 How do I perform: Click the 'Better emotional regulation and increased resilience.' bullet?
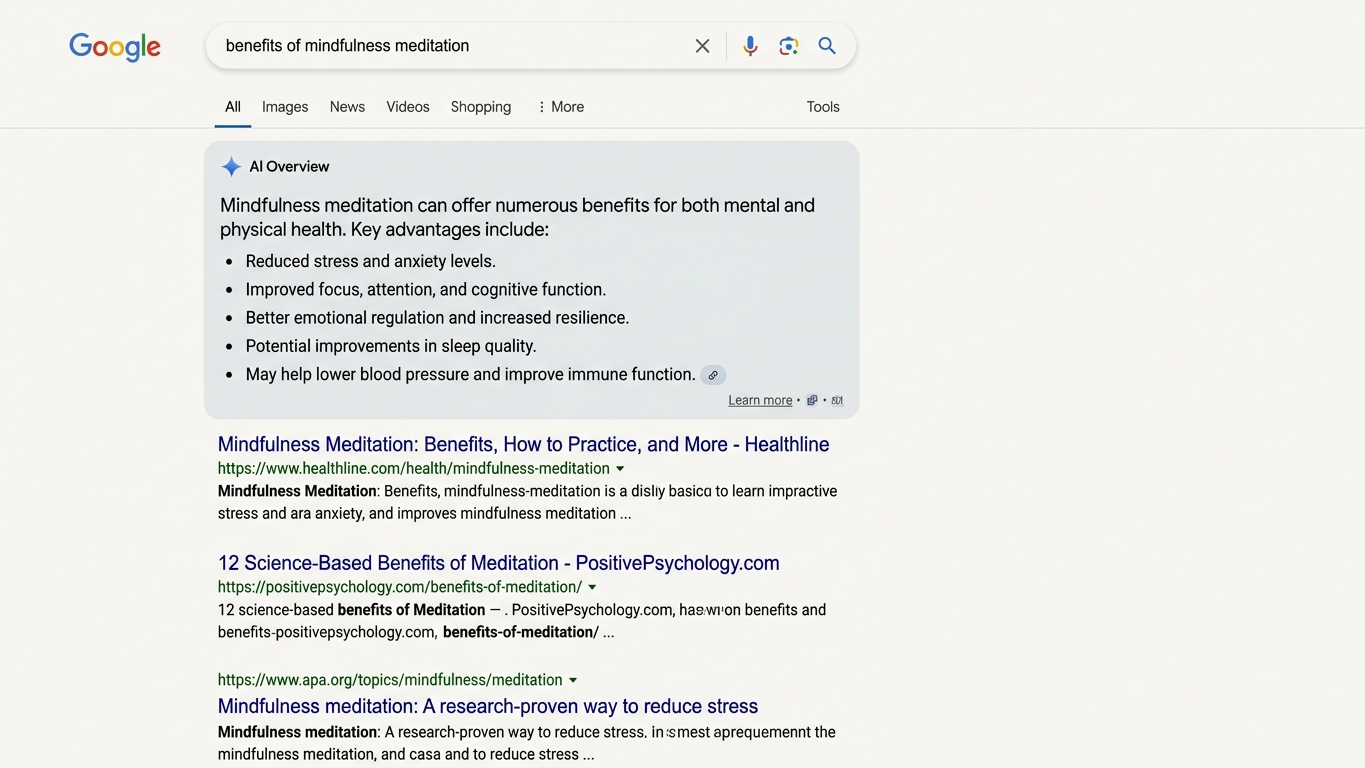point(437,318)
